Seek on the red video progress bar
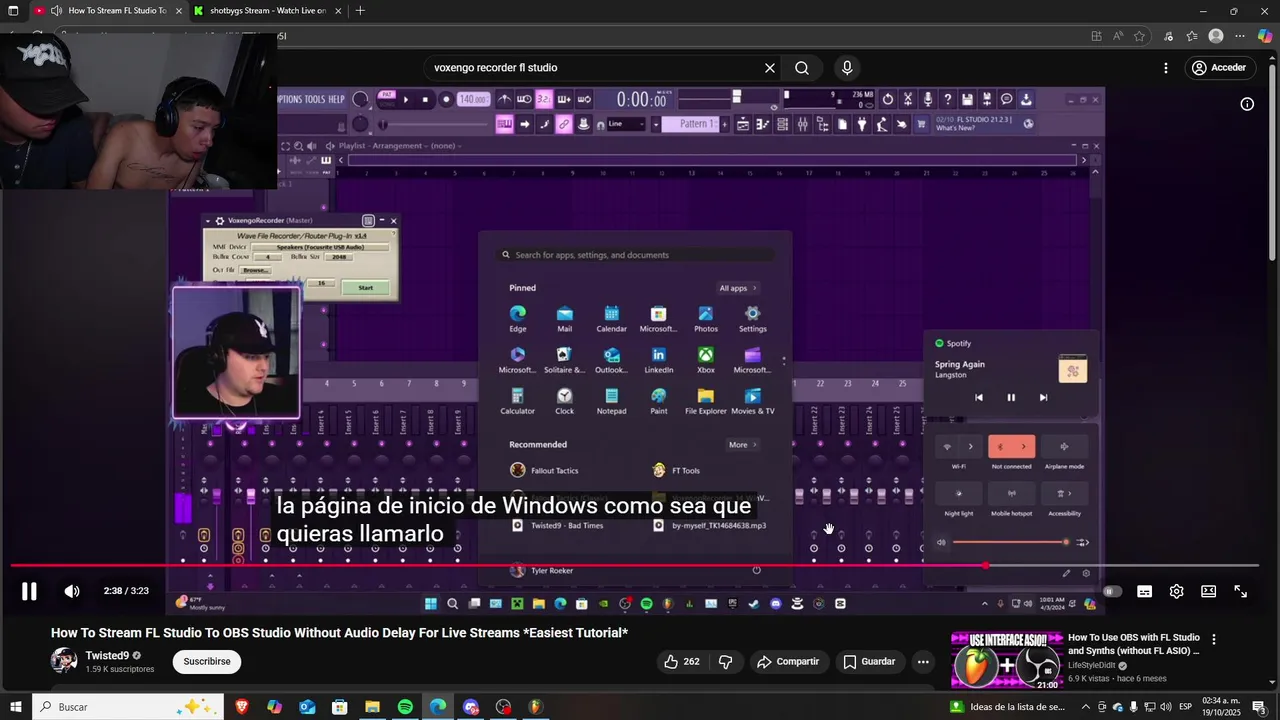 (x=634, y=566)
